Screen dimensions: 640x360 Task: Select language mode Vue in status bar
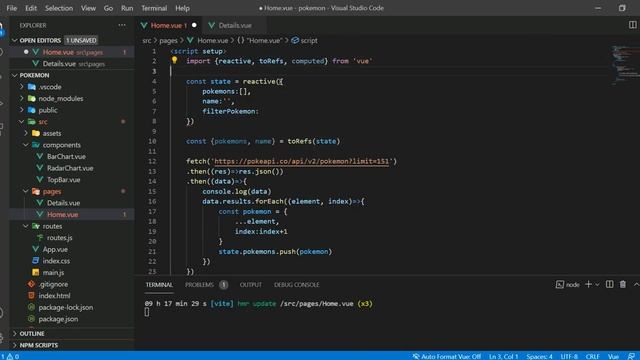tap(613, 356)
